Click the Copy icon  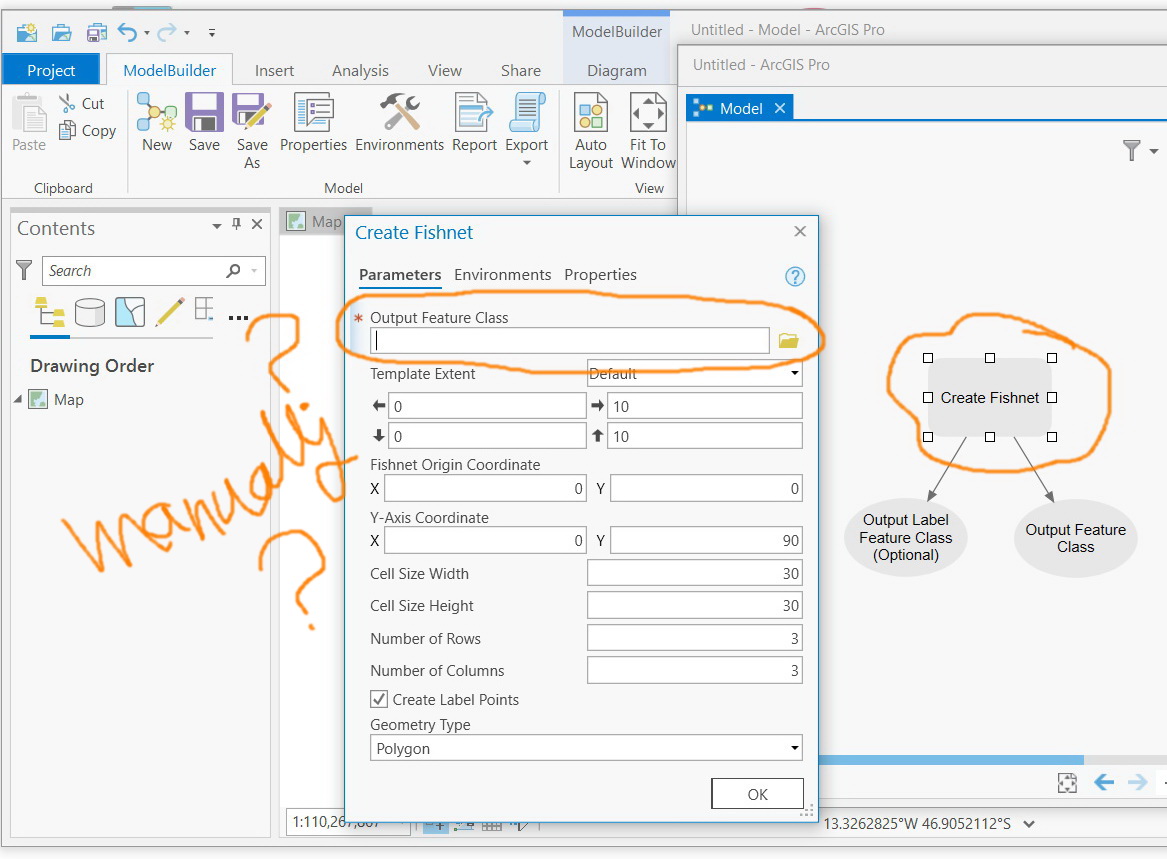67,130
